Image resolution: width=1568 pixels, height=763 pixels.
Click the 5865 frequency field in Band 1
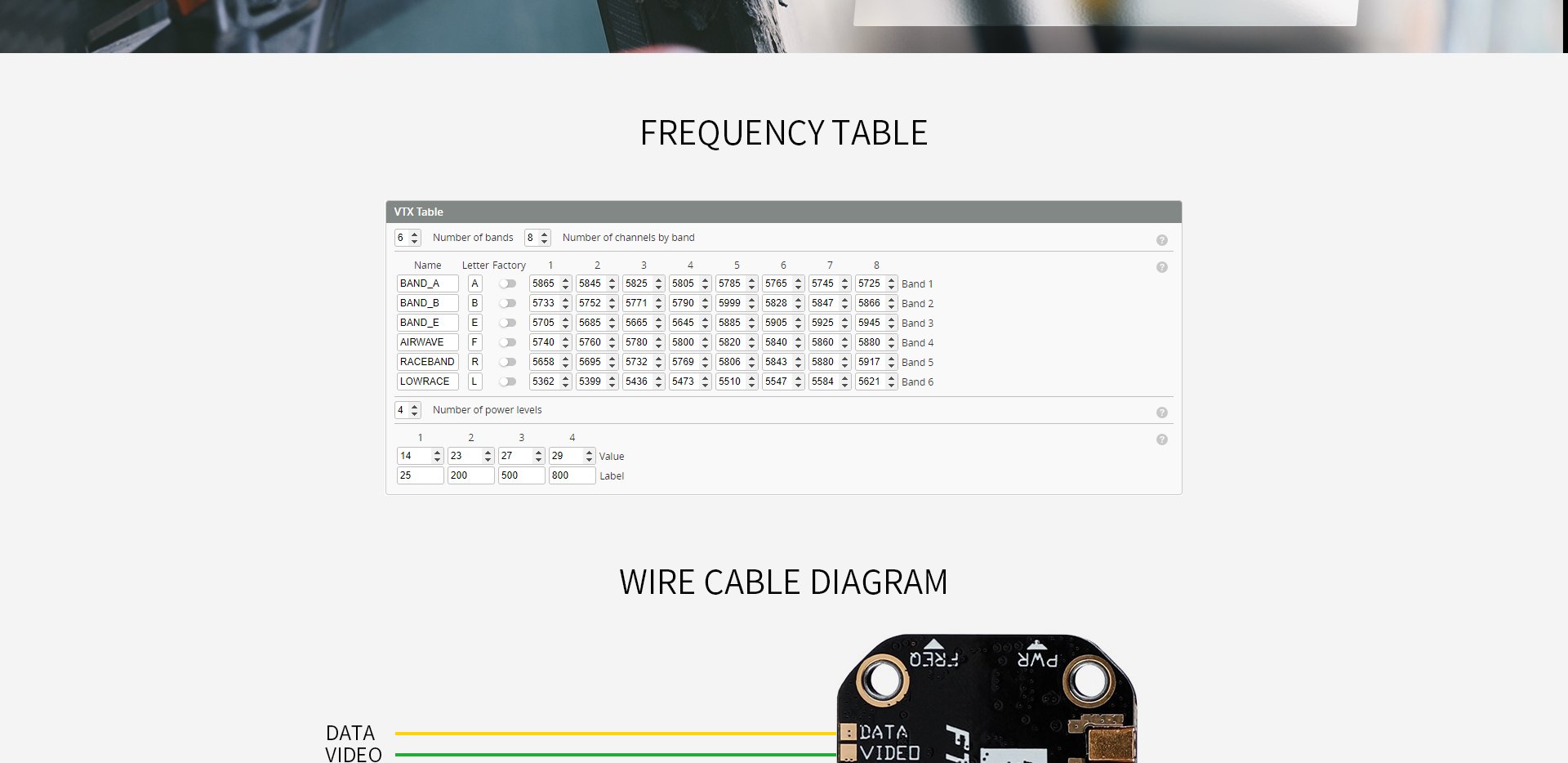[544, 283]
